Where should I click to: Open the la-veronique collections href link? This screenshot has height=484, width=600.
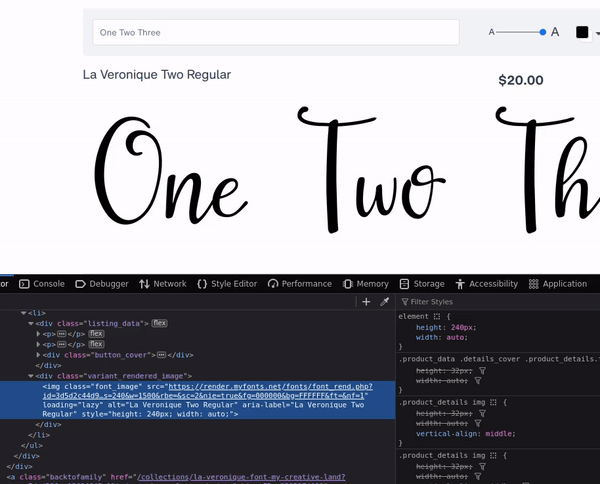pyautogui.click(x=241, y=477)
